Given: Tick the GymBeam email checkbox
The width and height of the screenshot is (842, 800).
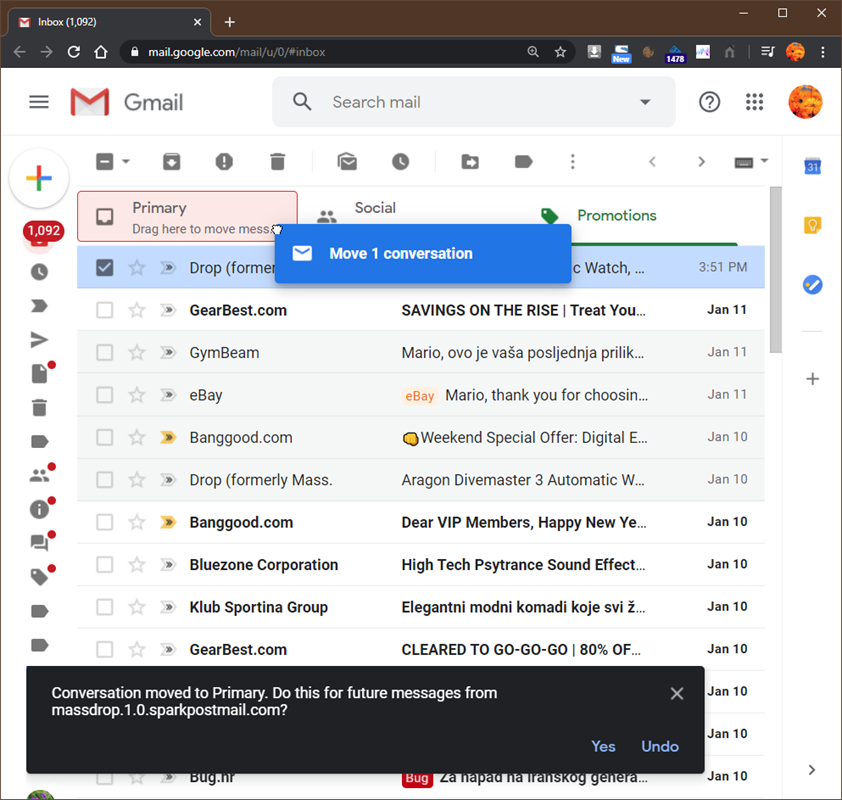Looking at the screenshot, I should point(105,352).
